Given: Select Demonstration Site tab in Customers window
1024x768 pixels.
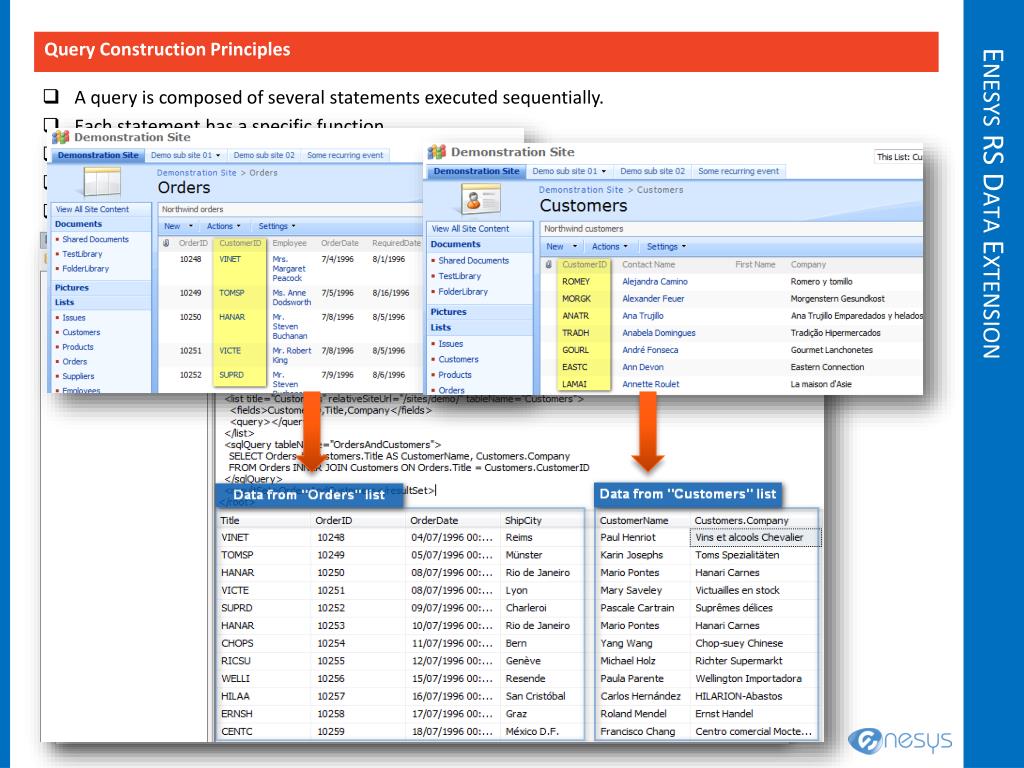Looking at the screenshot, I should [x=477, y=171].
